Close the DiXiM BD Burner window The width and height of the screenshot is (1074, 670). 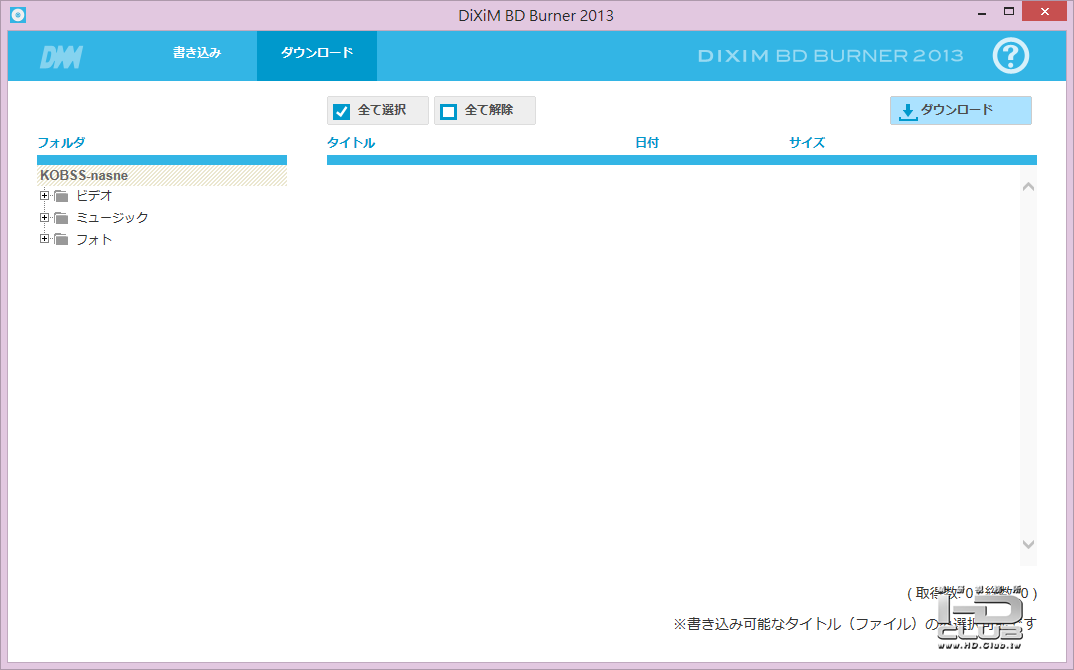(x=1045, y=12)
